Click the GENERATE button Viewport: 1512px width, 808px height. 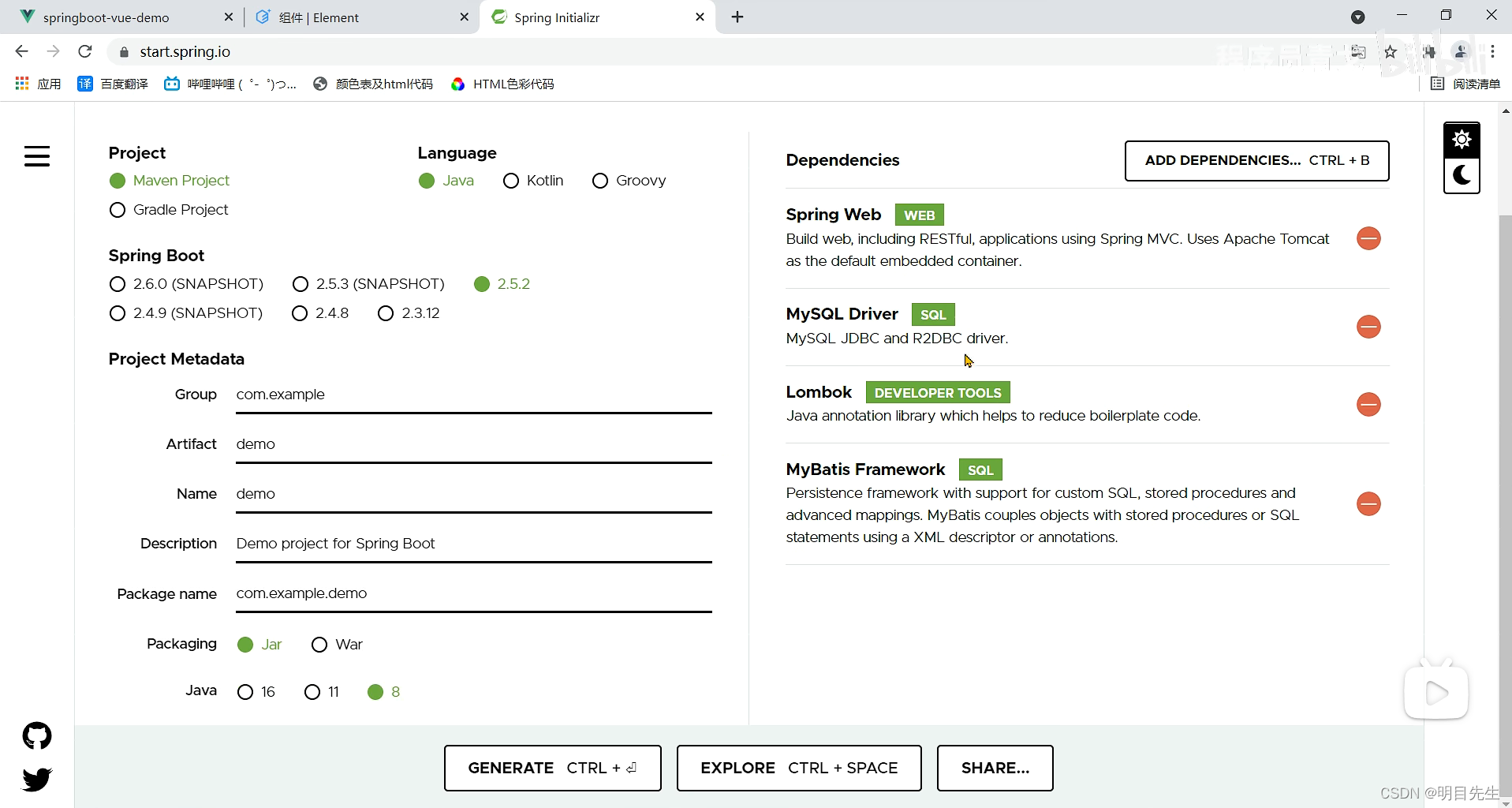click(x=552, y=768)
